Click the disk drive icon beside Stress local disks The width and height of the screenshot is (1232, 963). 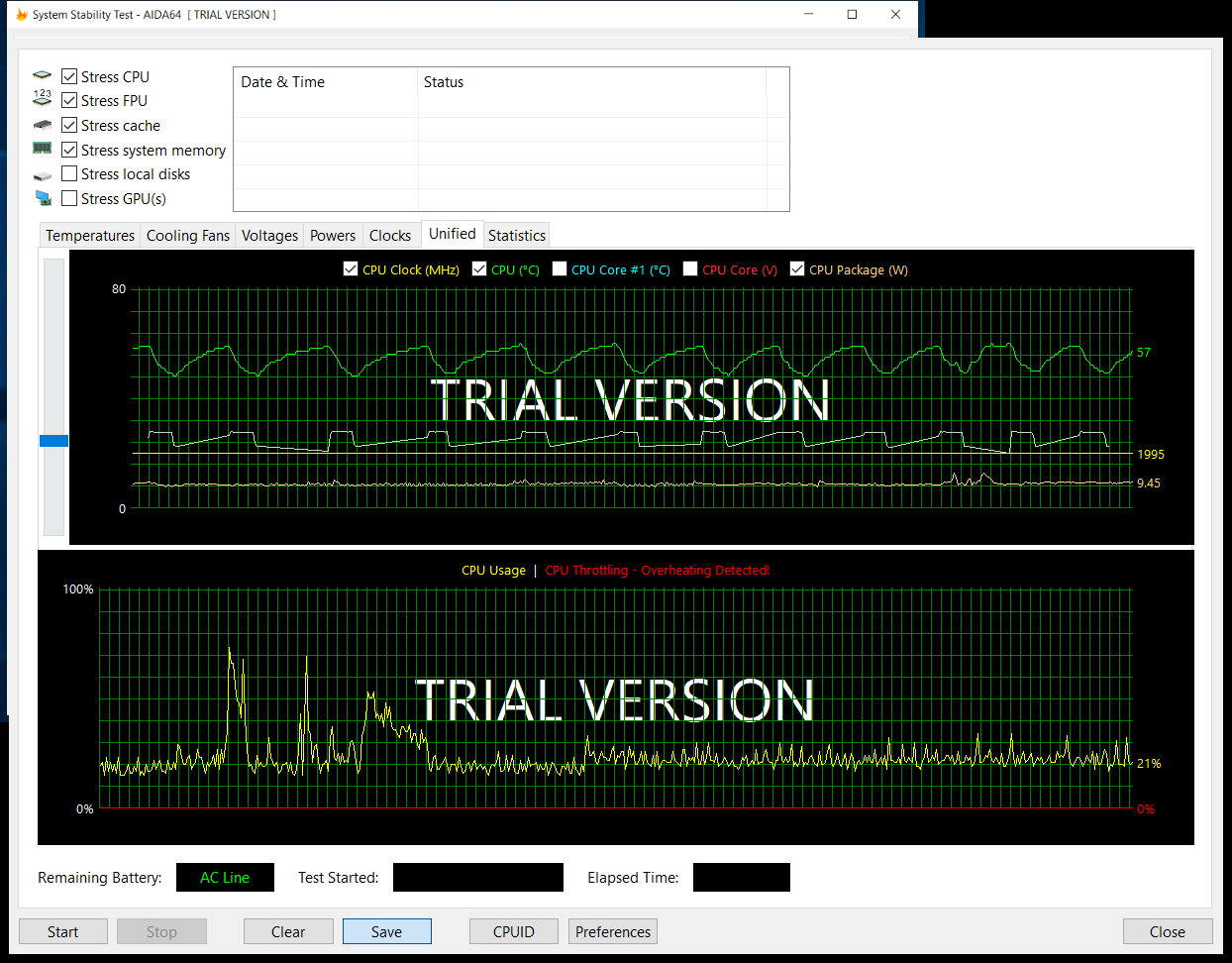42,175
